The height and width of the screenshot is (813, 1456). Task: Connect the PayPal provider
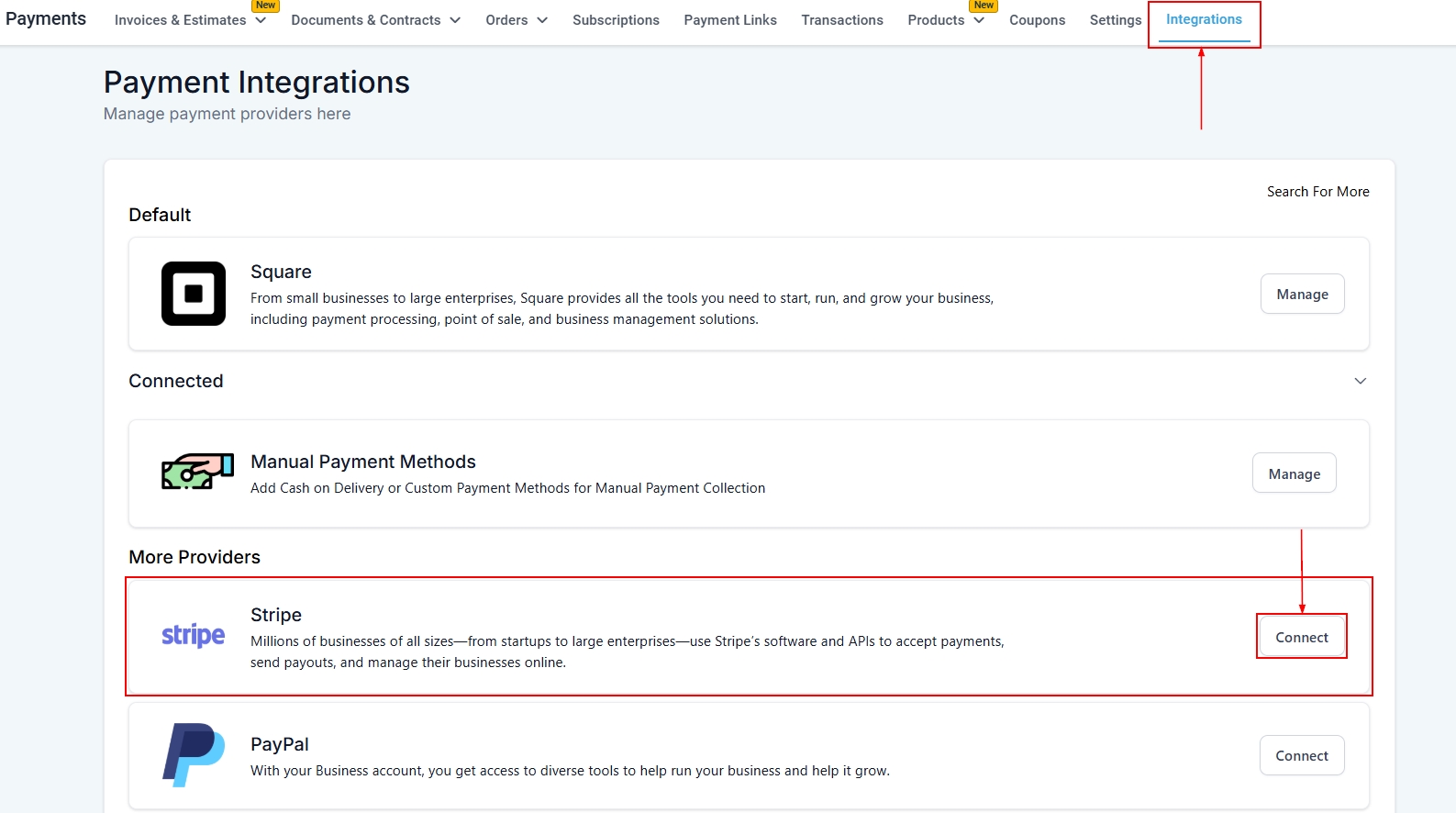coord(1301,755)
